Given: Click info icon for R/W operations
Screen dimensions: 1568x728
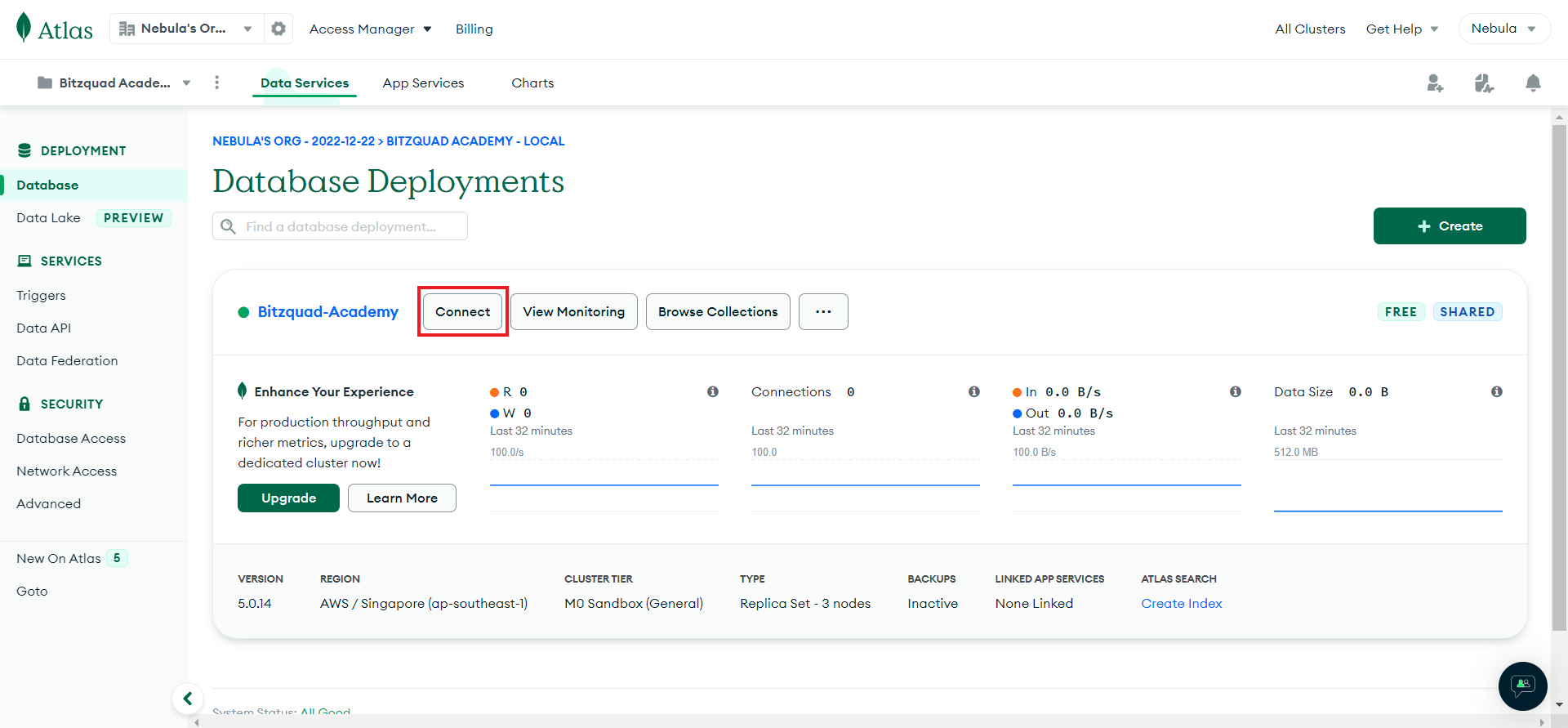Looking at the screenshot, I should [713, 391].
